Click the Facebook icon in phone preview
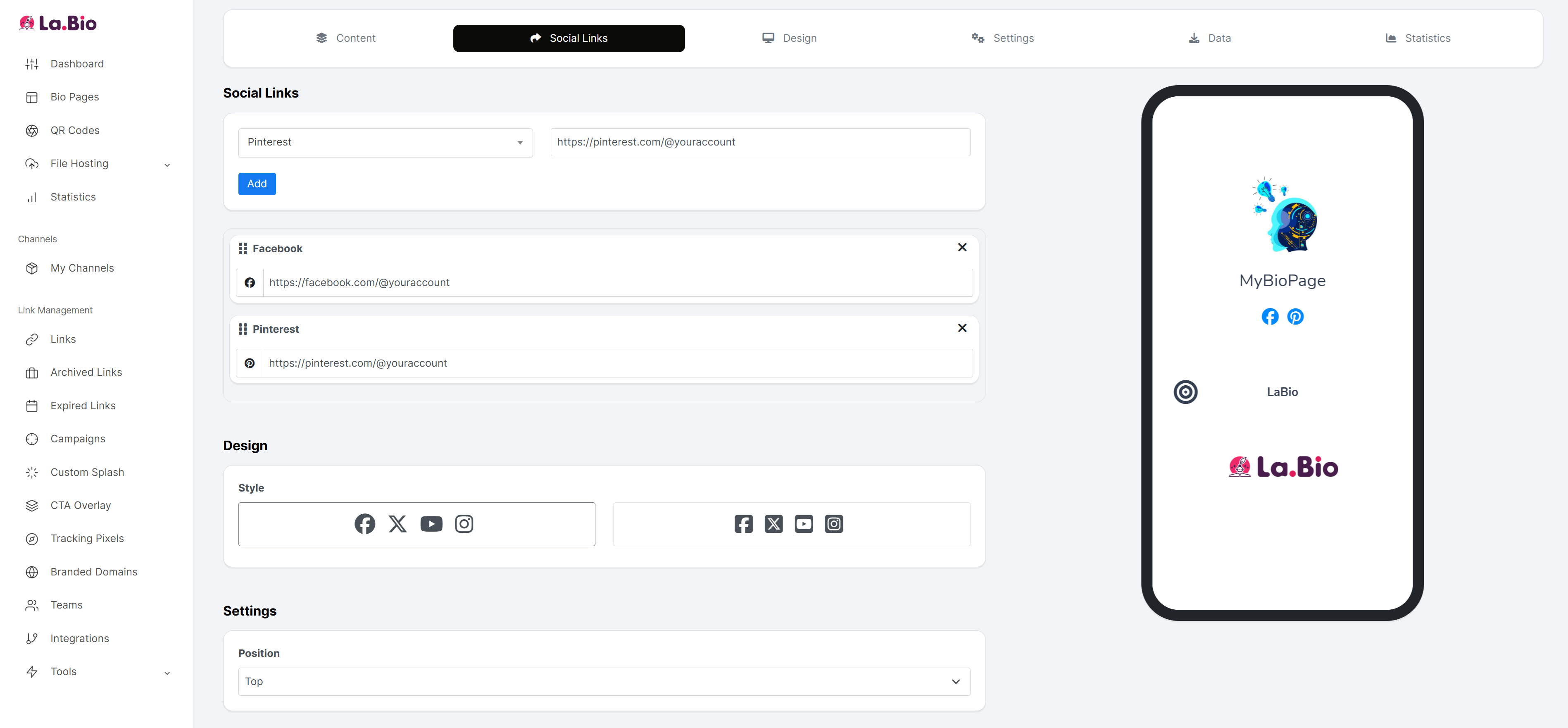Viewport: 1568px width, 728px height. 1270,317
